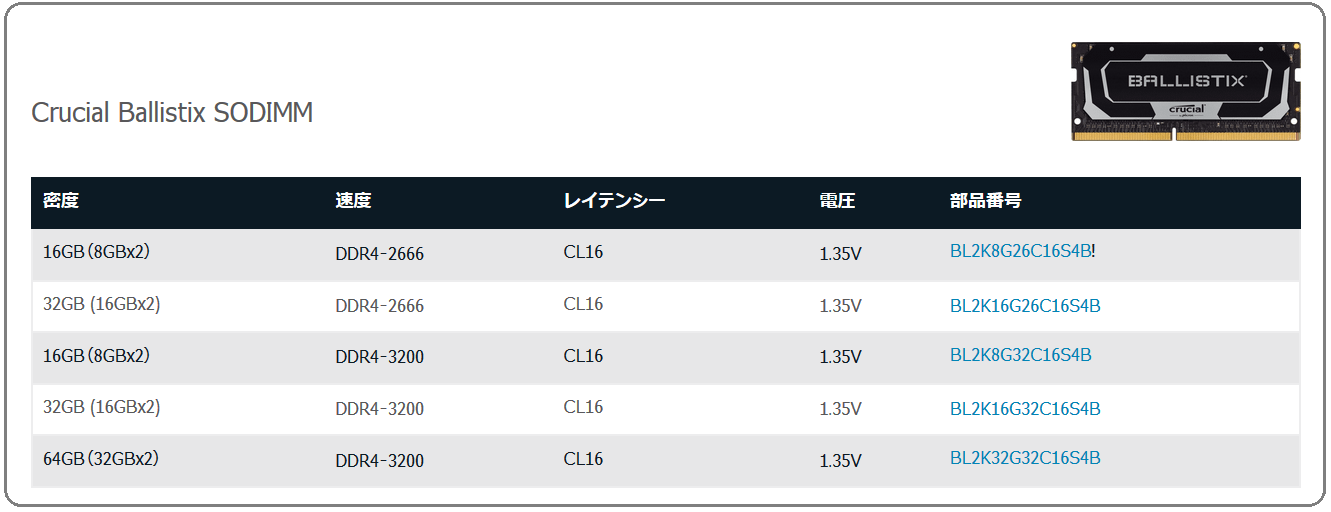This screenshot has width=1331, height=512.
Task: Select the 64GB (32GBx2) density cell
Action: pos(101,459)
